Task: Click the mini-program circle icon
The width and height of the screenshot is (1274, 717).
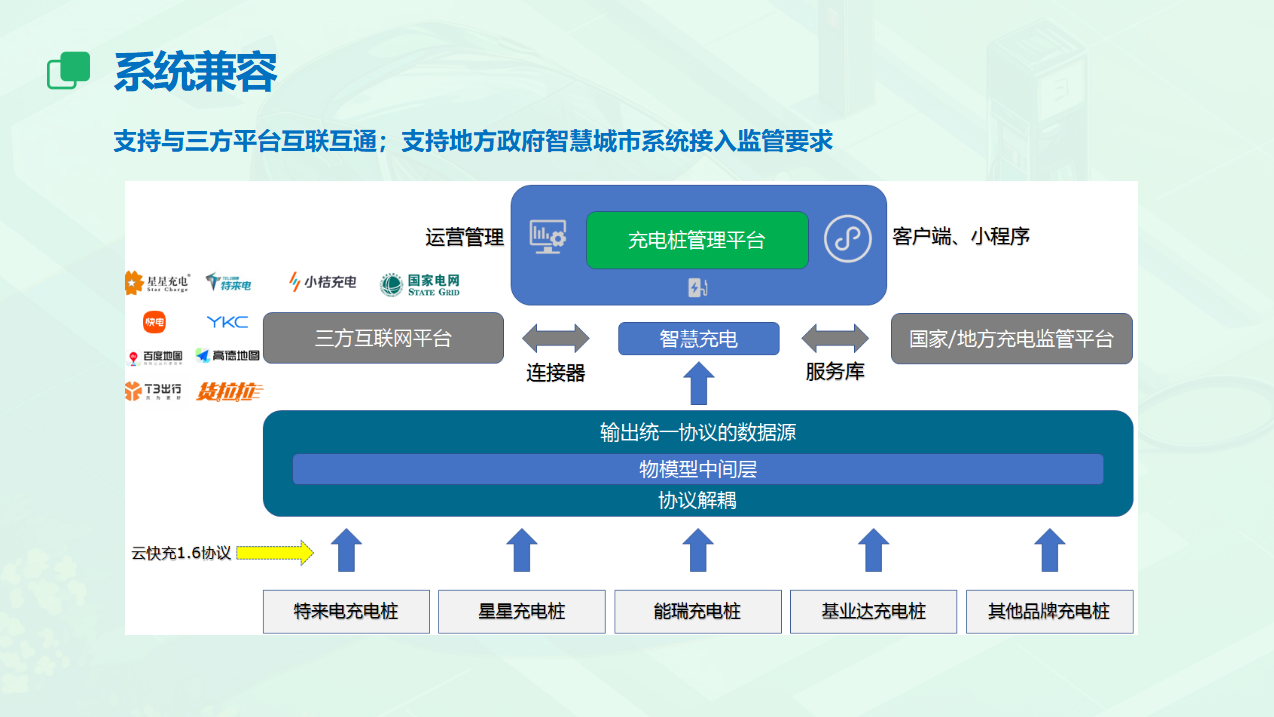Action: pos(848,238)
